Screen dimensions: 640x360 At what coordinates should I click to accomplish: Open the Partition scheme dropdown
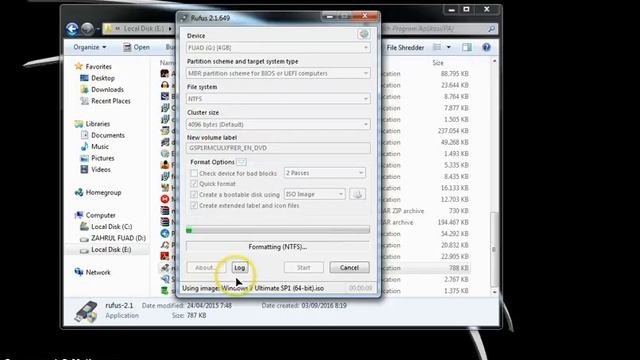point(278,73)
